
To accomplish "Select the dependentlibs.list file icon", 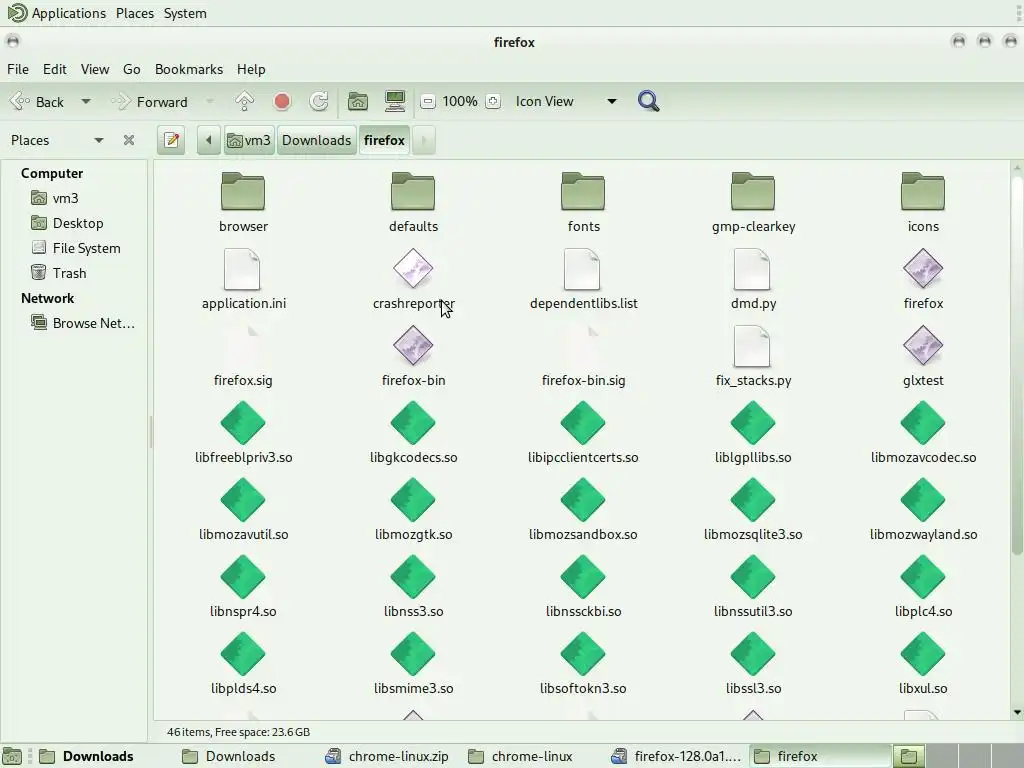I will (x=582, y=269).
